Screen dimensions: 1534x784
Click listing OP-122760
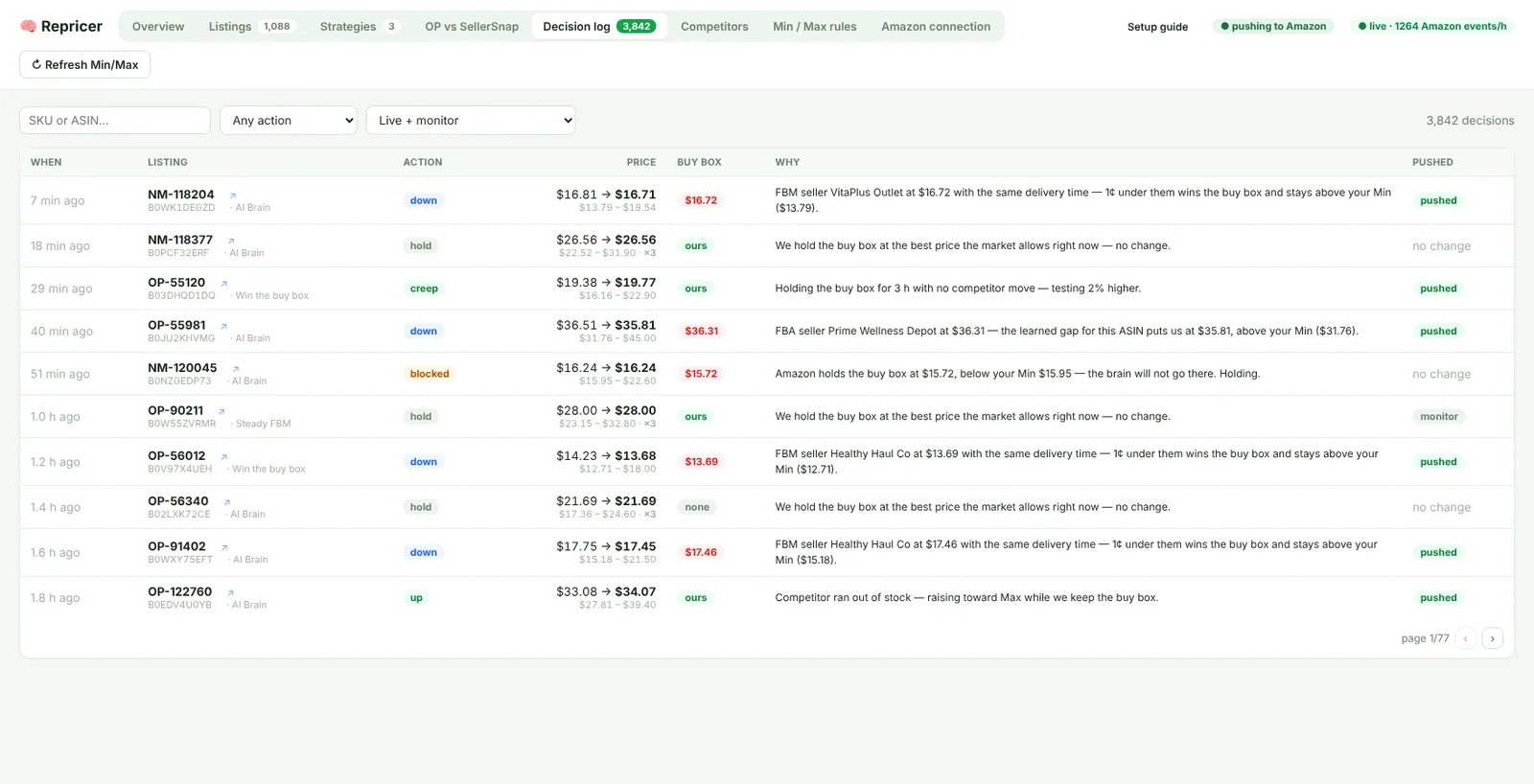(180, 591)
